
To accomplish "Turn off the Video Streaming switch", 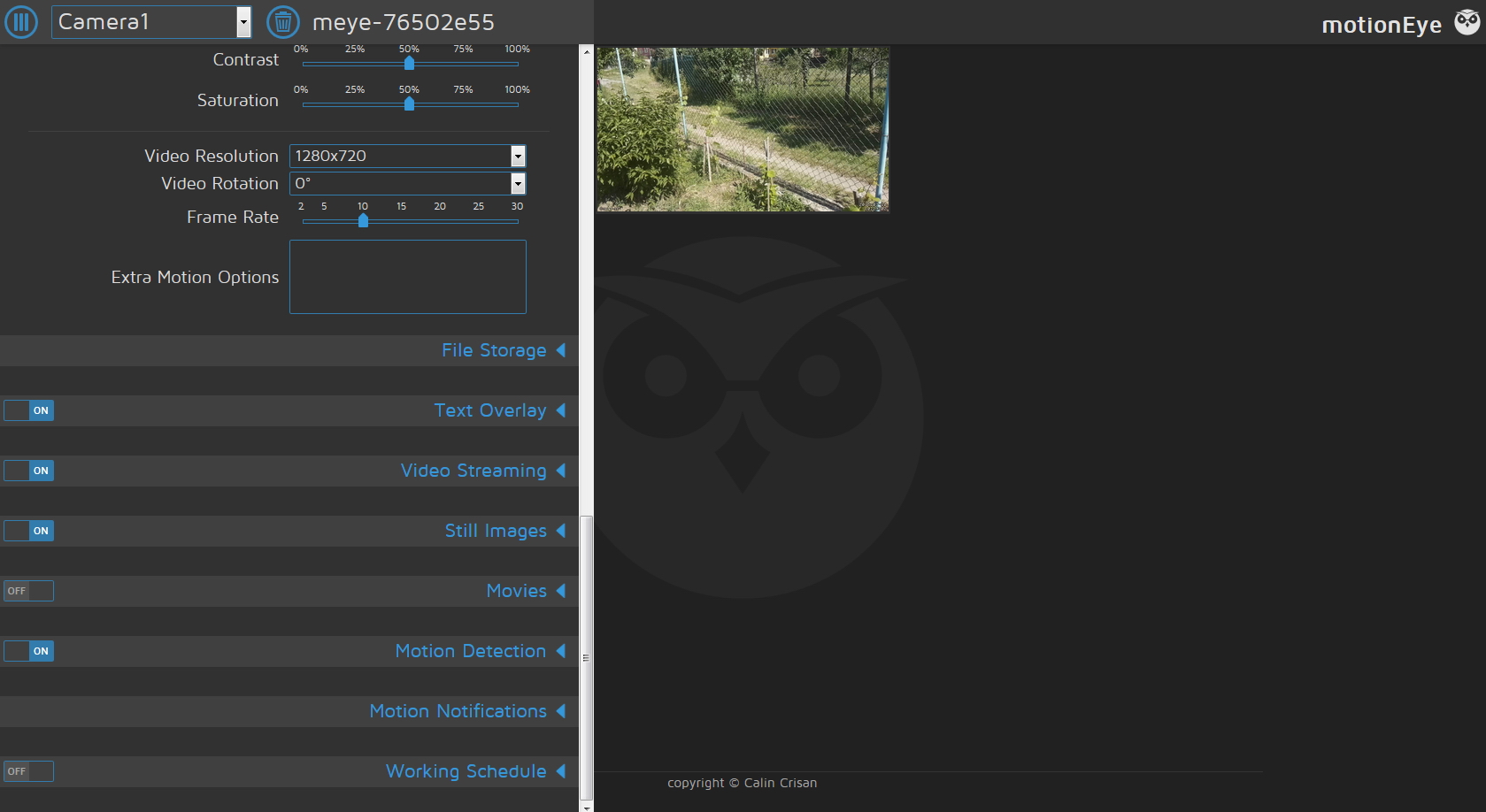I will pyautogui.click(x=28, y=471).
